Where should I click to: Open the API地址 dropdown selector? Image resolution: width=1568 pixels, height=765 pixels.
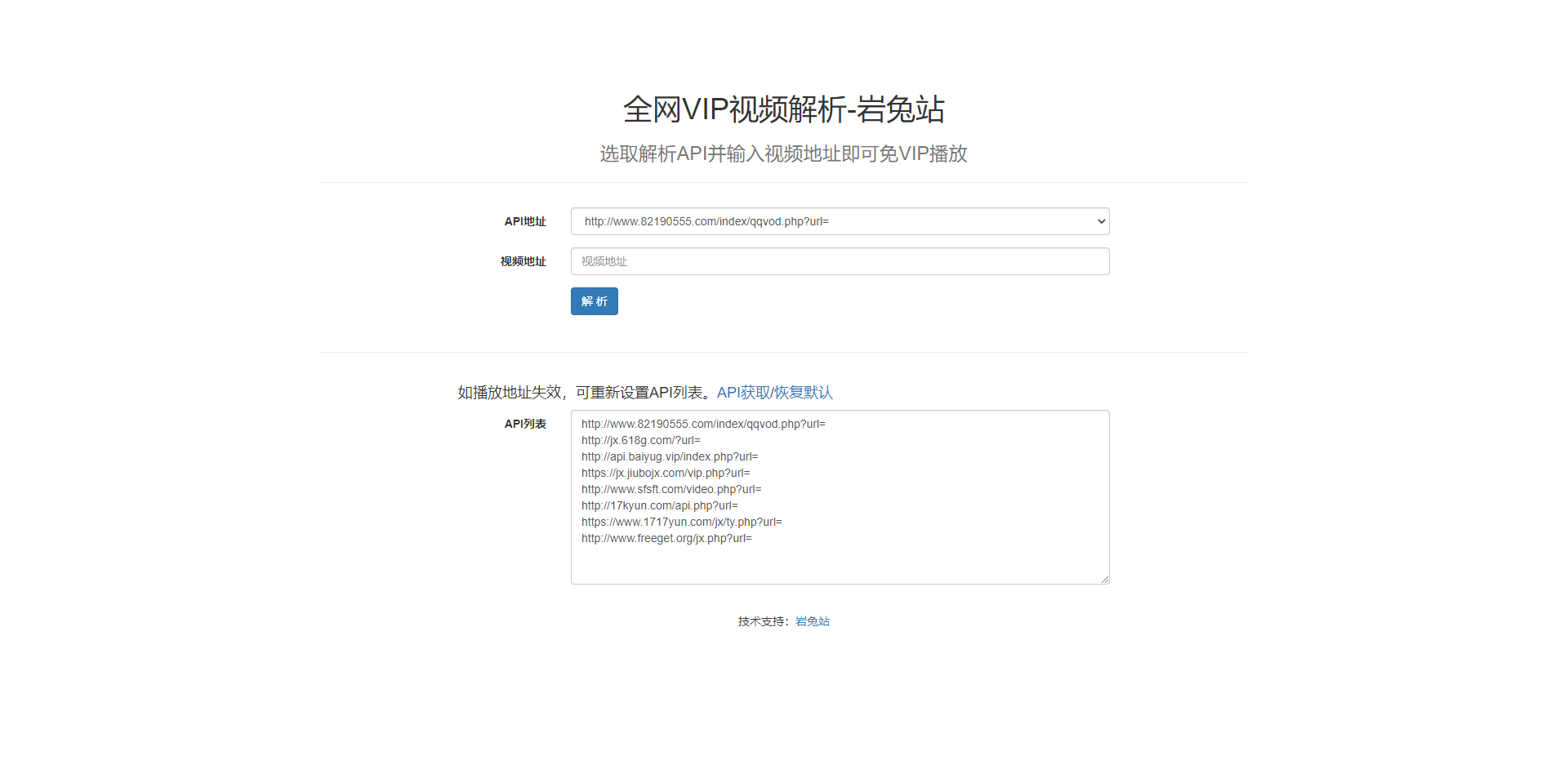coord(840,221)
